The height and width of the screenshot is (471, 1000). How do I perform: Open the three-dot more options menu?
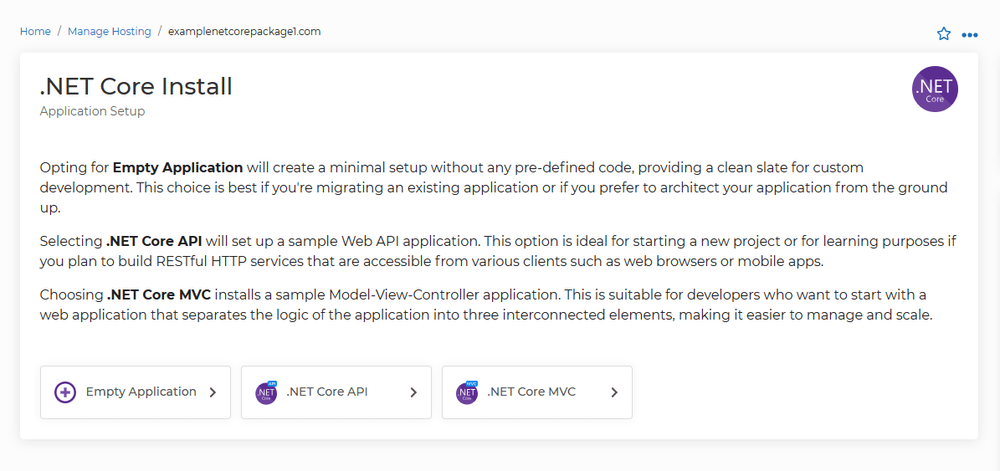[x=969, y=35]
